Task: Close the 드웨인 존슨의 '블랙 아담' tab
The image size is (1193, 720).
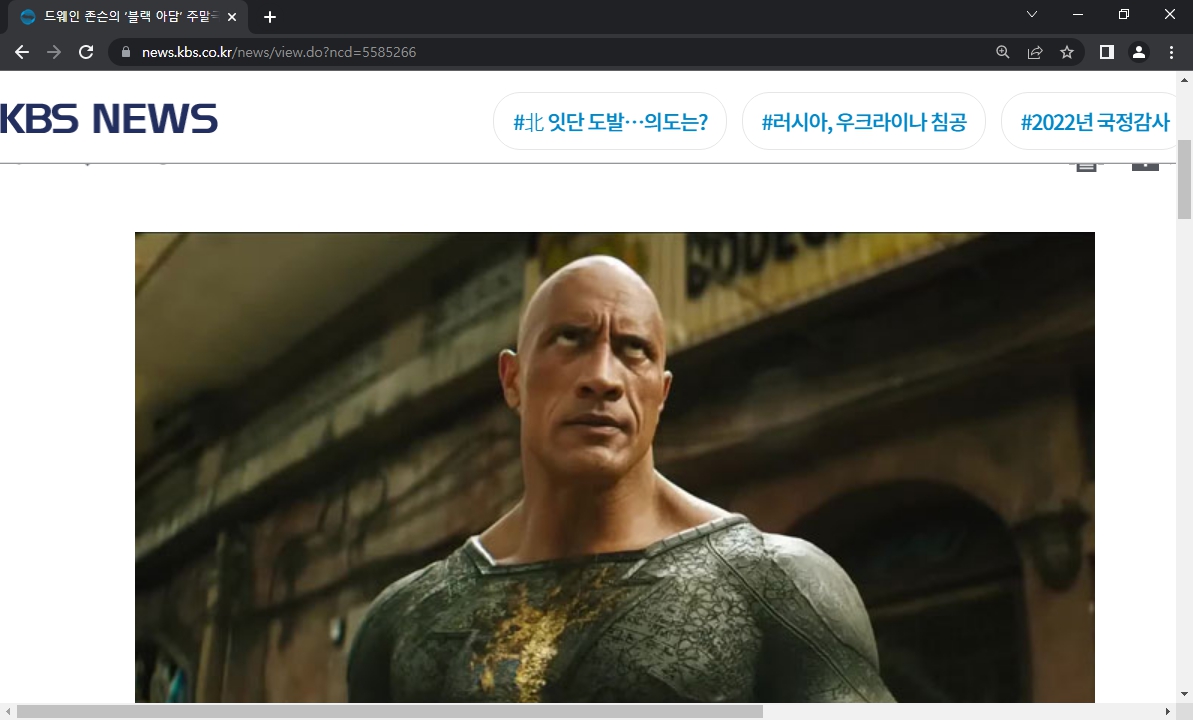Action: [x=232, y=17]
